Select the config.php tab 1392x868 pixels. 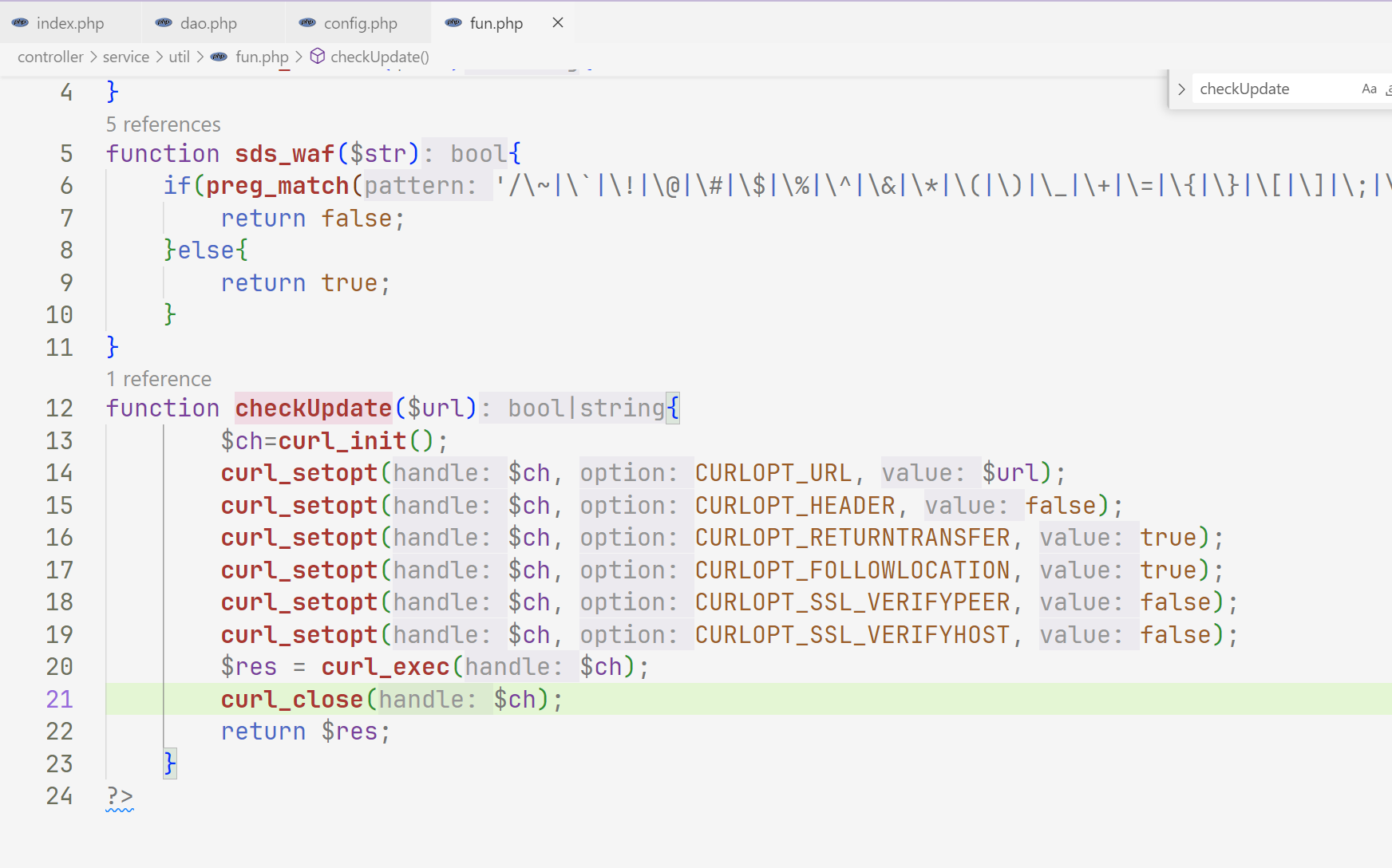(360, 23)
